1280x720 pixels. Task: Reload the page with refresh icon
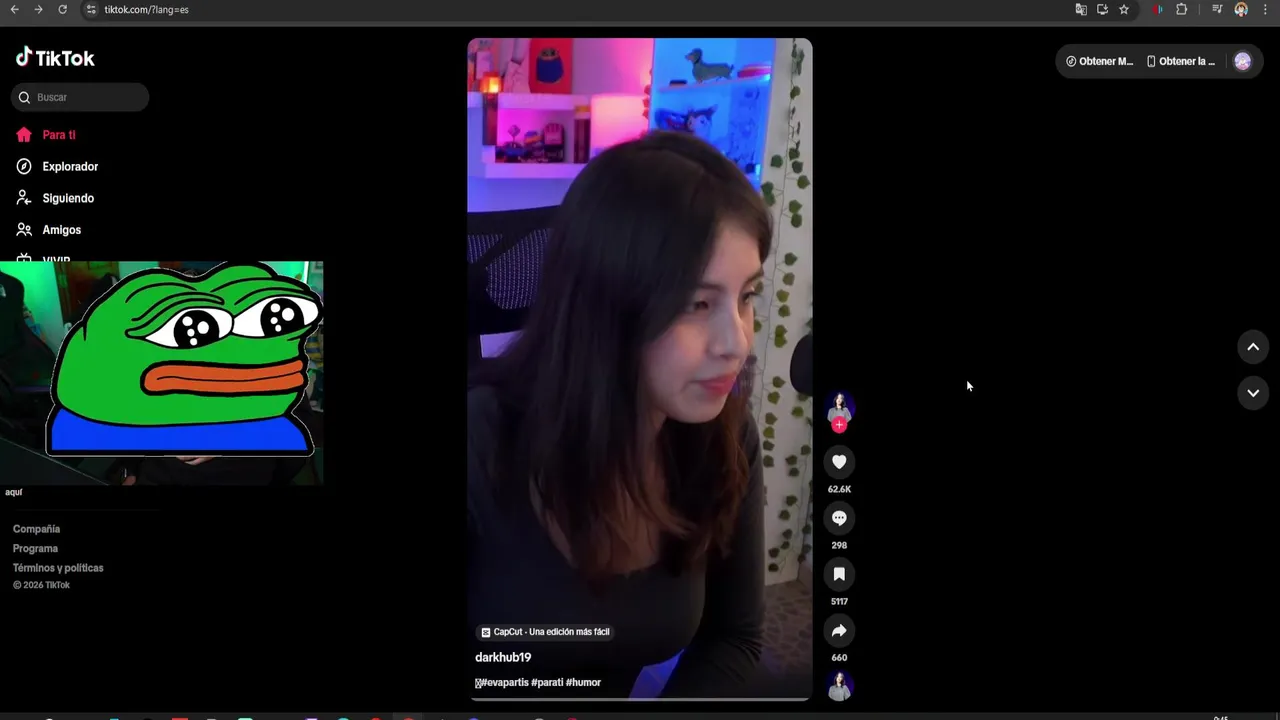62,9
